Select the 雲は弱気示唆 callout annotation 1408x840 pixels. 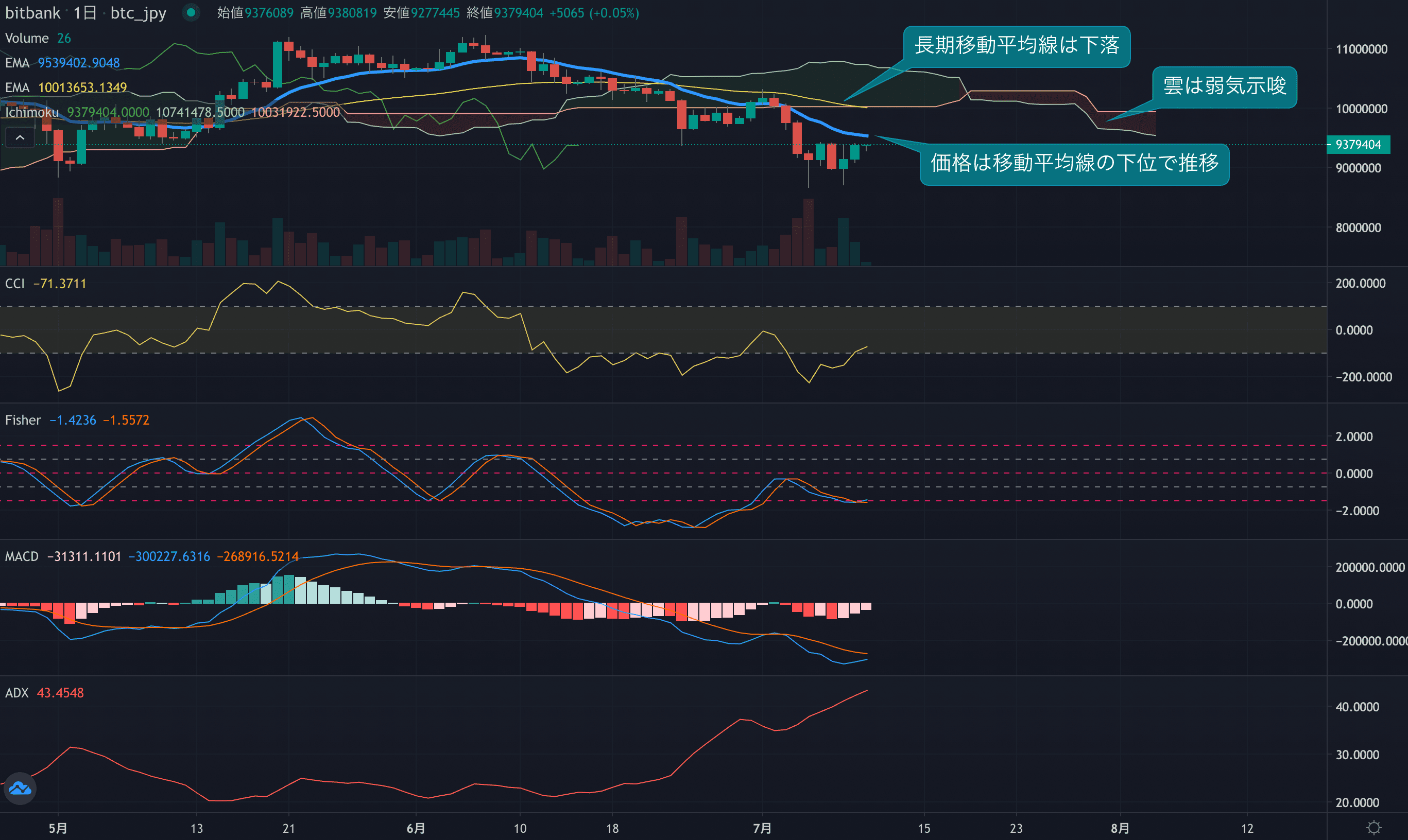tap(1224, 86)
